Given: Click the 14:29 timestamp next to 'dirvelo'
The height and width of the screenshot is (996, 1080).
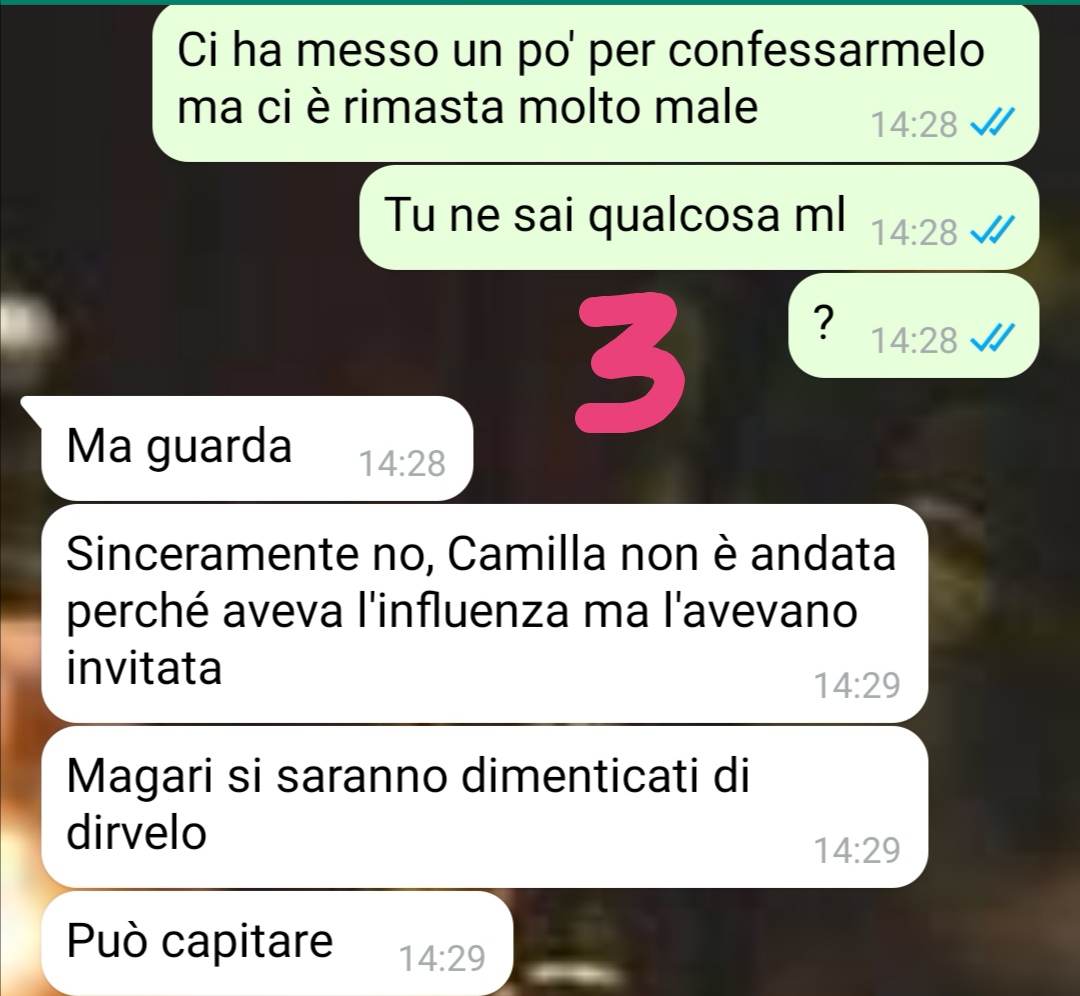Looking at the screenshot, I should coord(858,851).
